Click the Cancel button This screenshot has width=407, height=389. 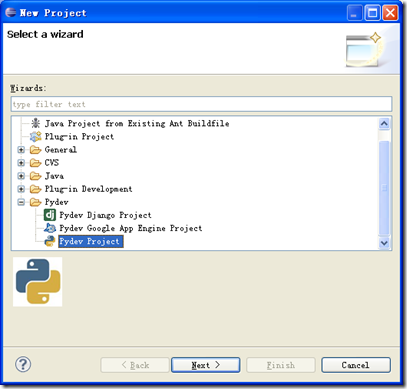[356, 365]
